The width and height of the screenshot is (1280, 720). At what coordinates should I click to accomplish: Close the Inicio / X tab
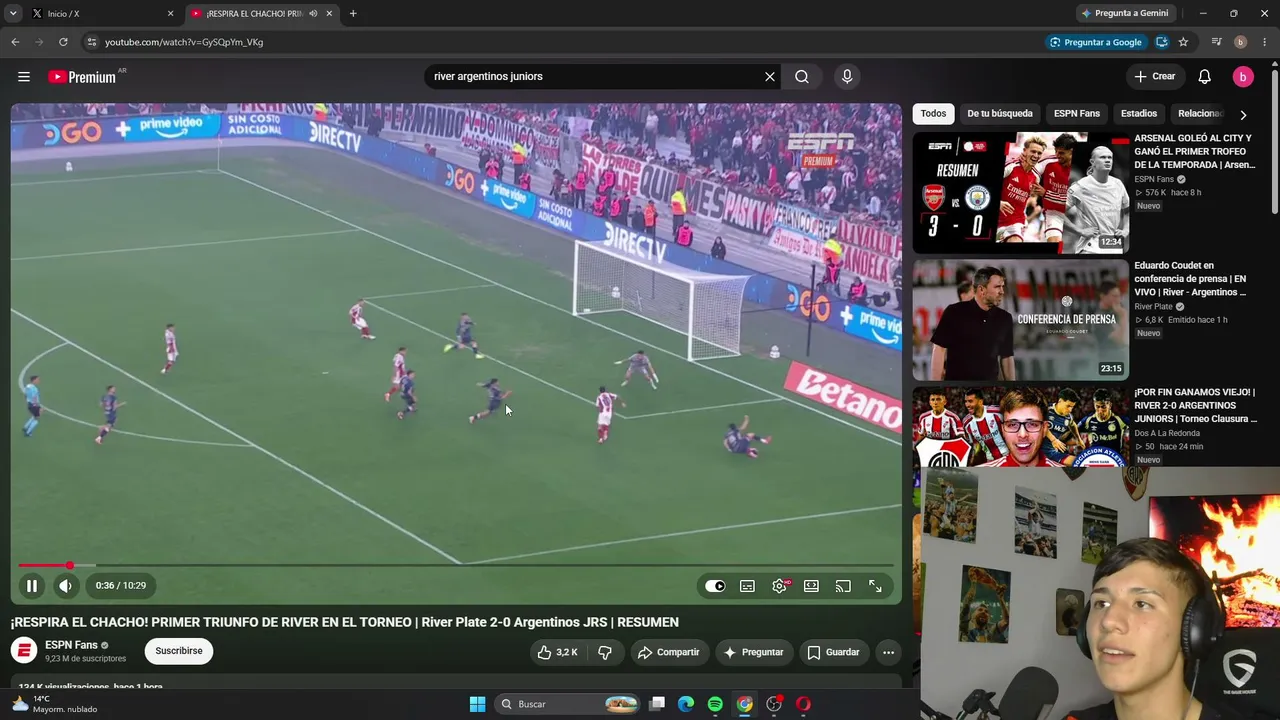tap(170, 14)
